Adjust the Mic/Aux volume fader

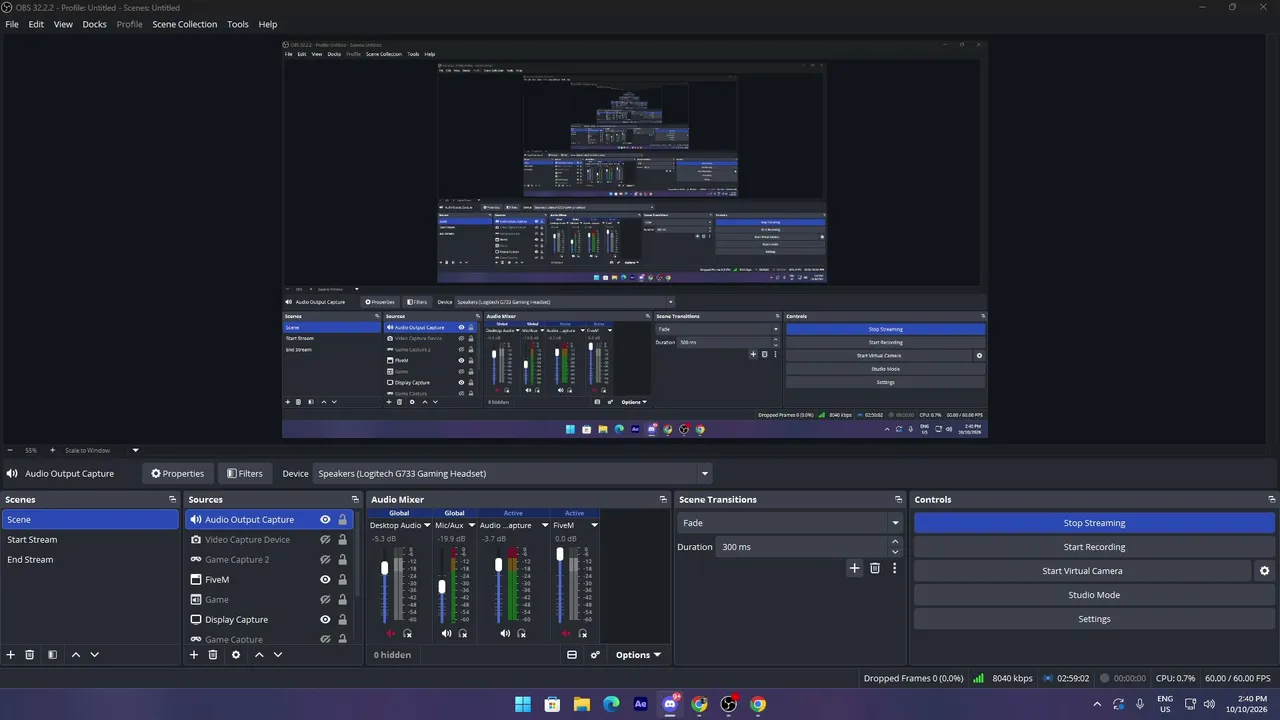coord(442,588)
